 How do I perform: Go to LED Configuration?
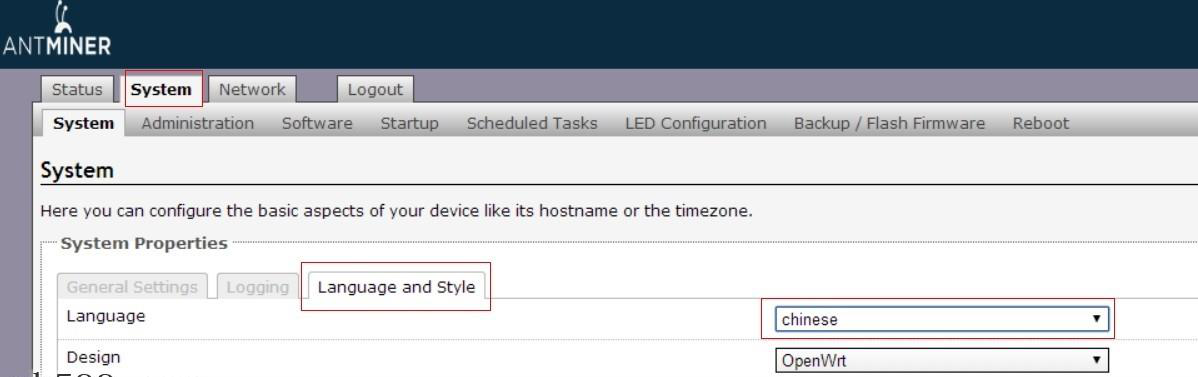tap(696, 123)
